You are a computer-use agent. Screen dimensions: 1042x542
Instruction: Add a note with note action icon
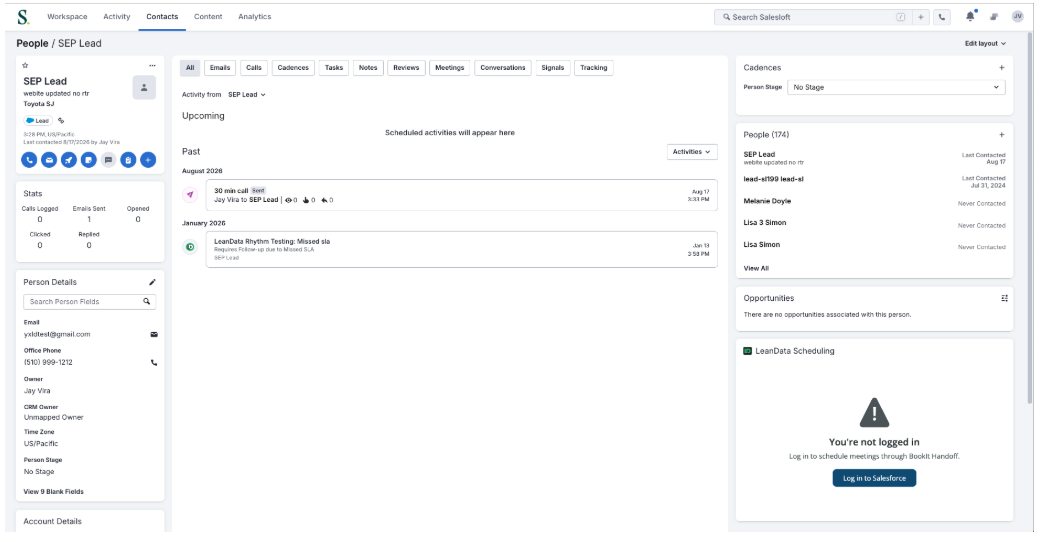pos(88,160)
